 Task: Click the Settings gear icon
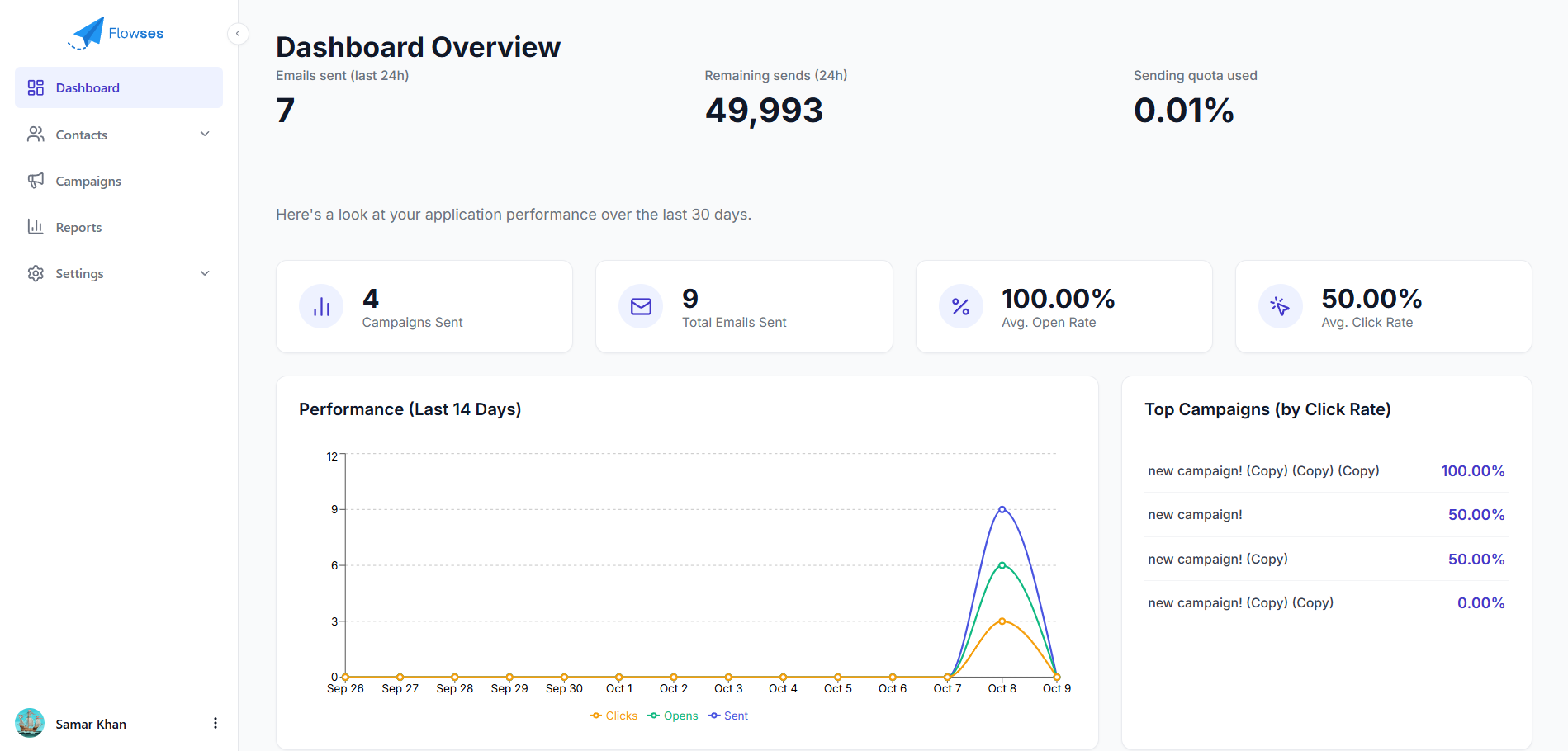coord(36,272)
